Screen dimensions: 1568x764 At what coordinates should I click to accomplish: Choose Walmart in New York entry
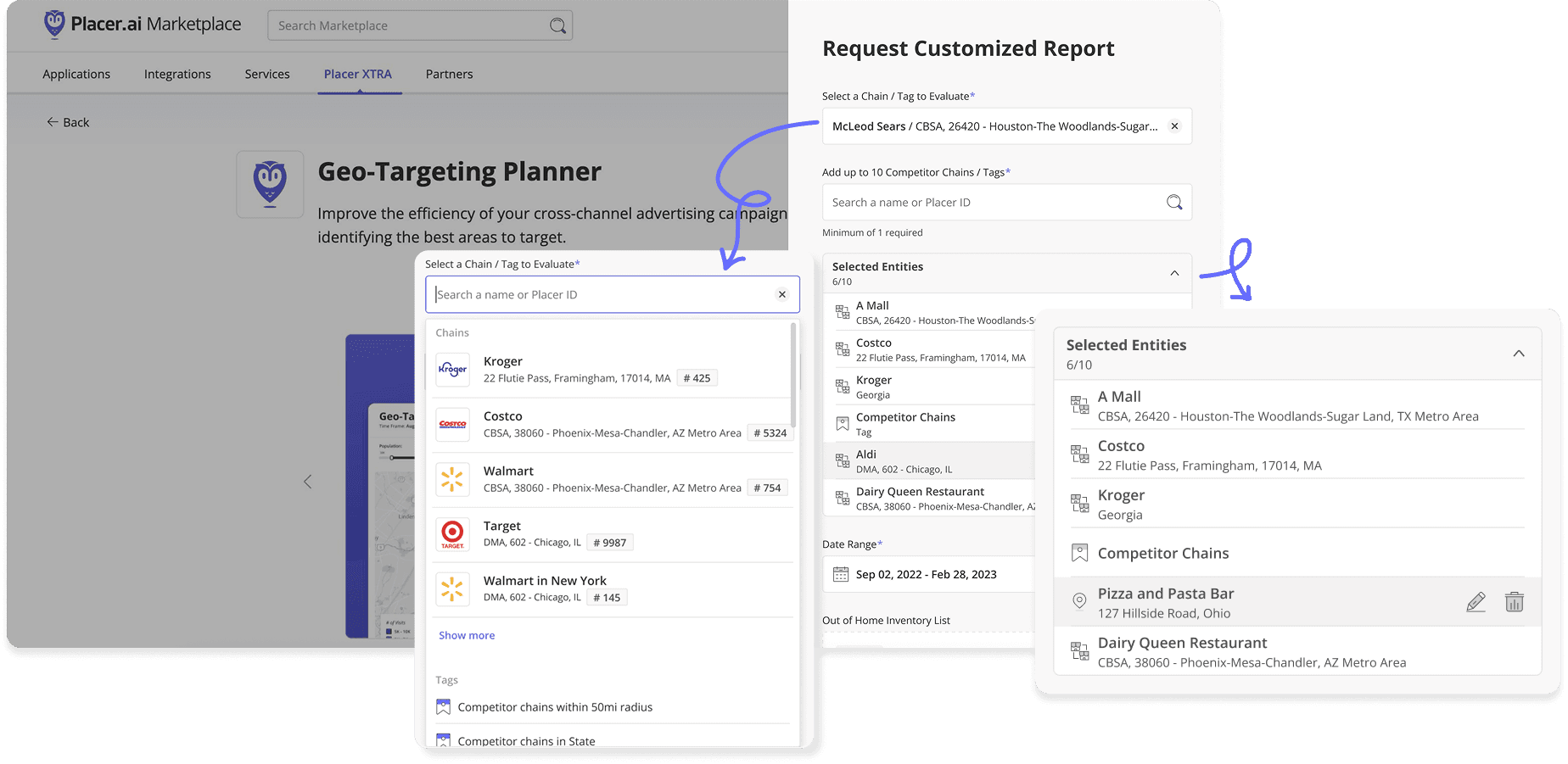pos(613,588)
